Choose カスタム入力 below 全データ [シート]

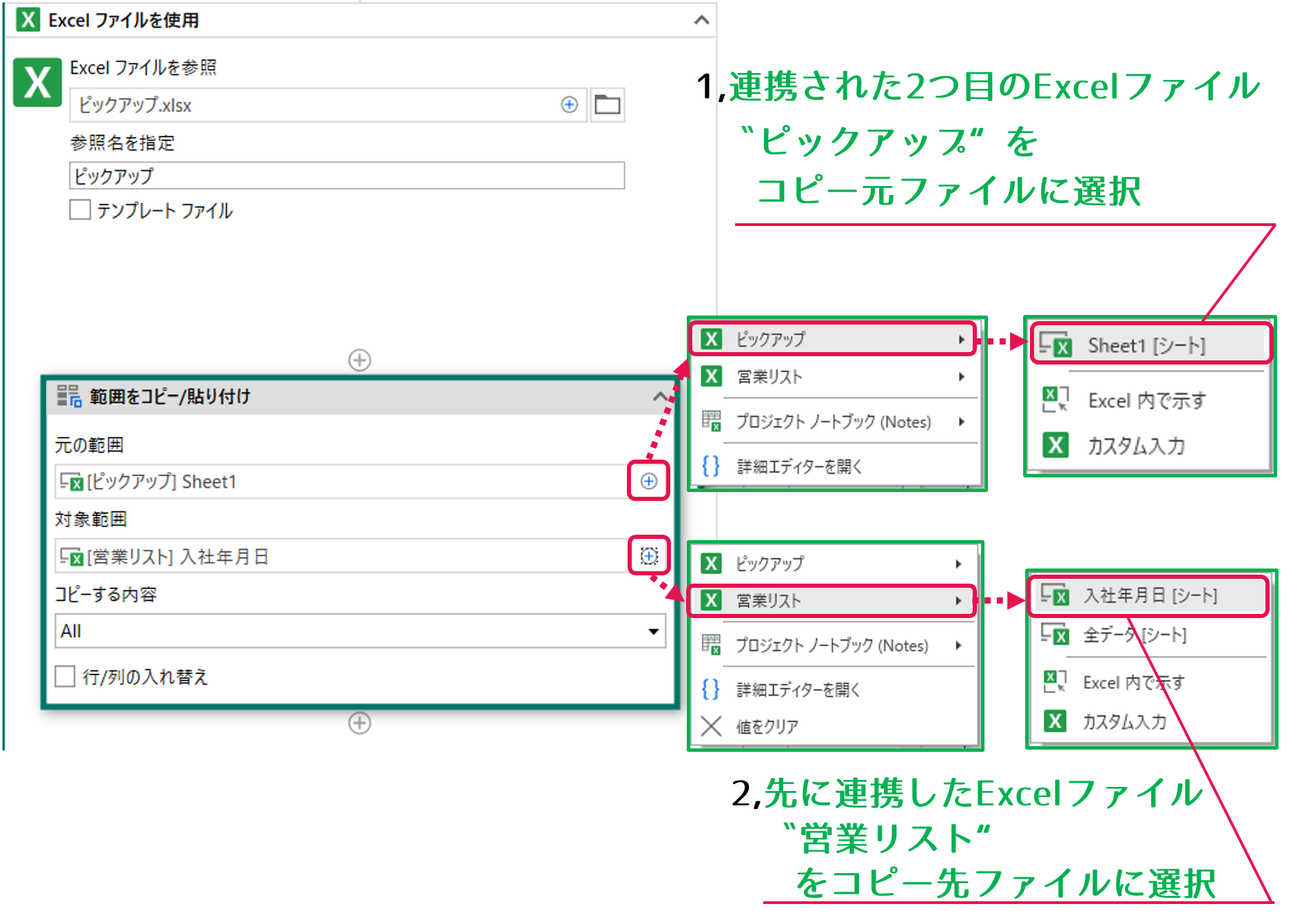[x=1148, y=721]
